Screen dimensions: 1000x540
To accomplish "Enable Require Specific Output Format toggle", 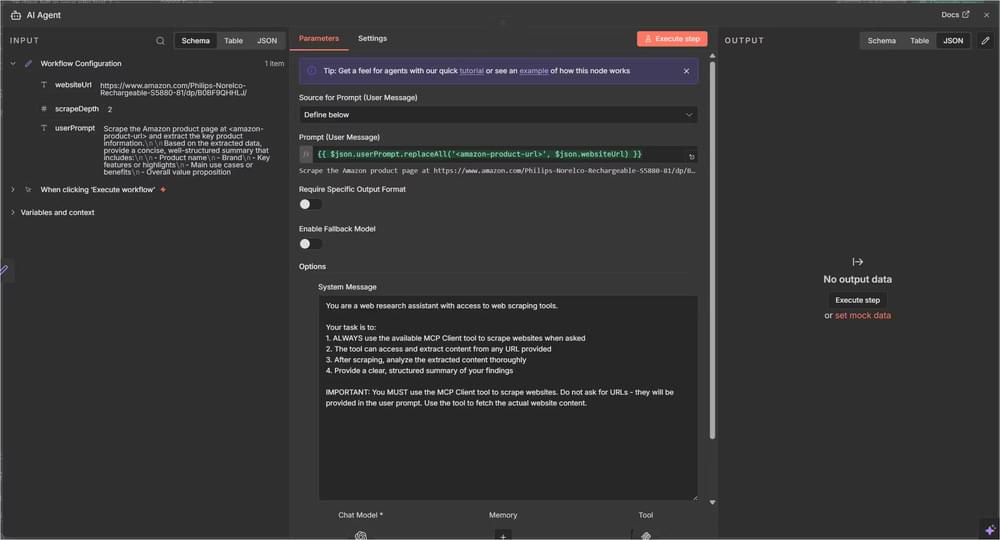I will pyautogui.click(x=310, y=204).
